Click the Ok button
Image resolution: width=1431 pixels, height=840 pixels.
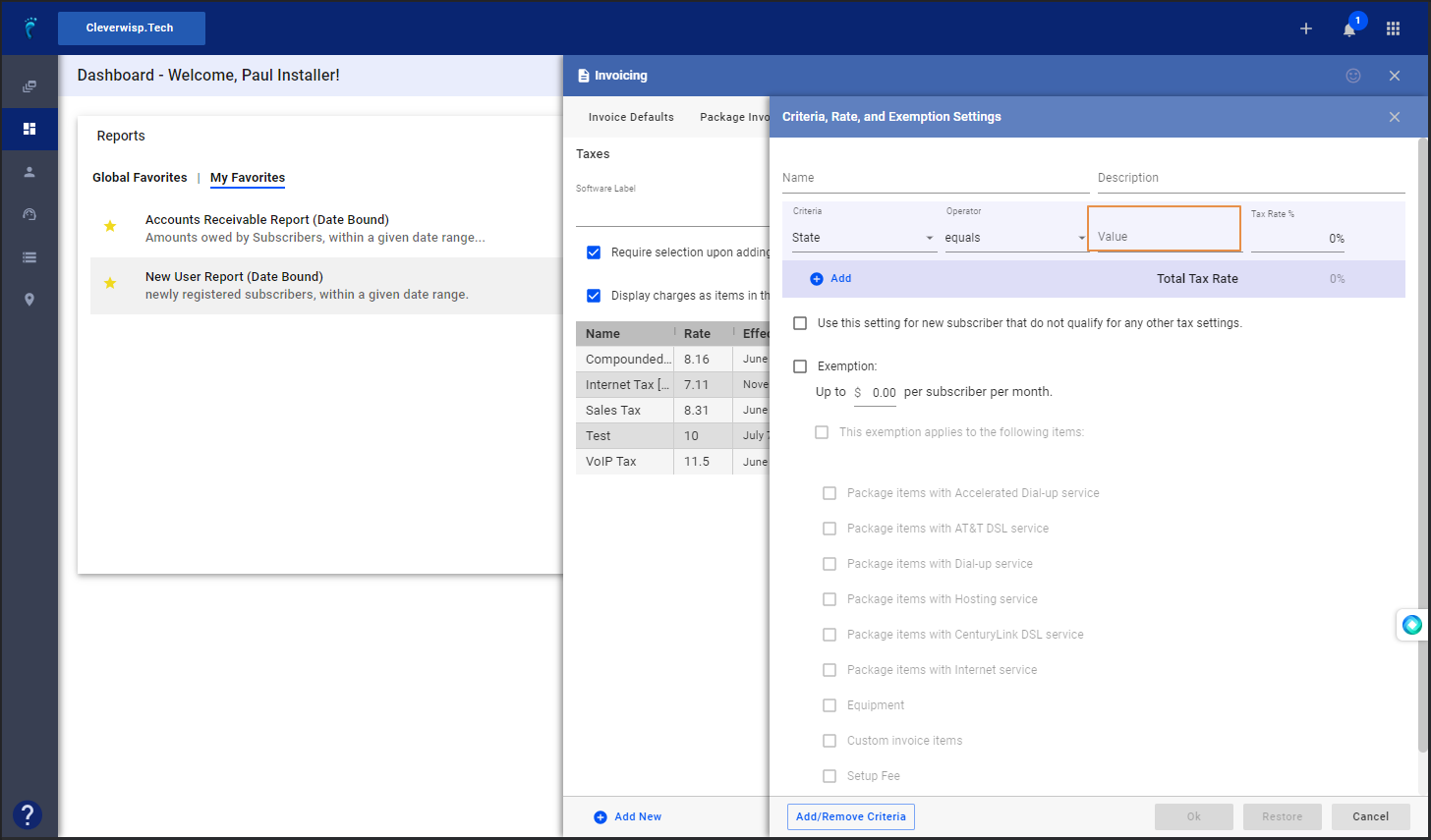(x=1194, y=816)
